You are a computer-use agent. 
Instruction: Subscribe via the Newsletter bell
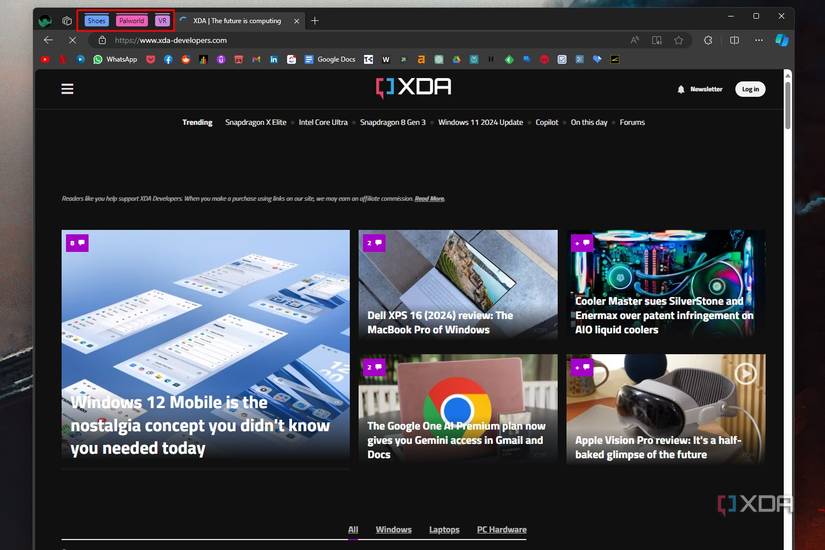pyautogui.click(x=700, y=89)
